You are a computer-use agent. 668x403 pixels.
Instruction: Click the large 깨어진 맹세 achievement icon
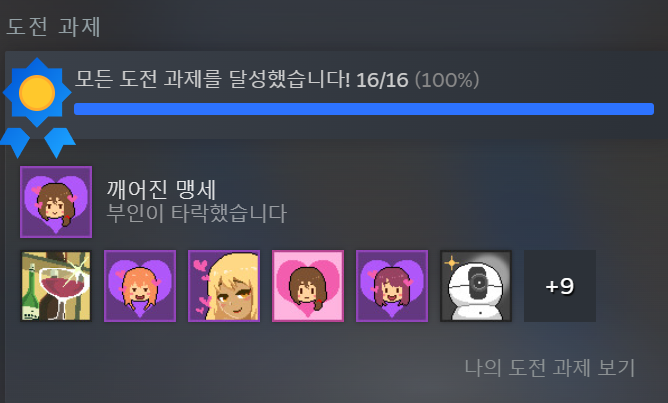tap(56, 202)
